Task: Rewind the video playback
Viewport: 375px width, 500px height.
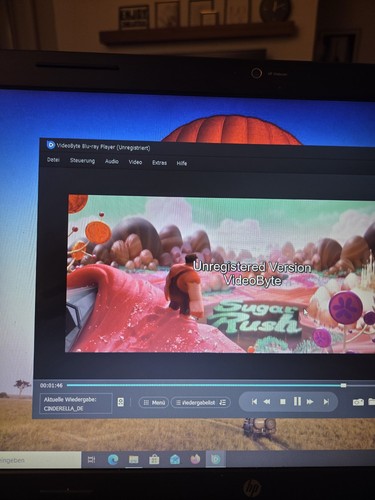Action: (267, 402)
